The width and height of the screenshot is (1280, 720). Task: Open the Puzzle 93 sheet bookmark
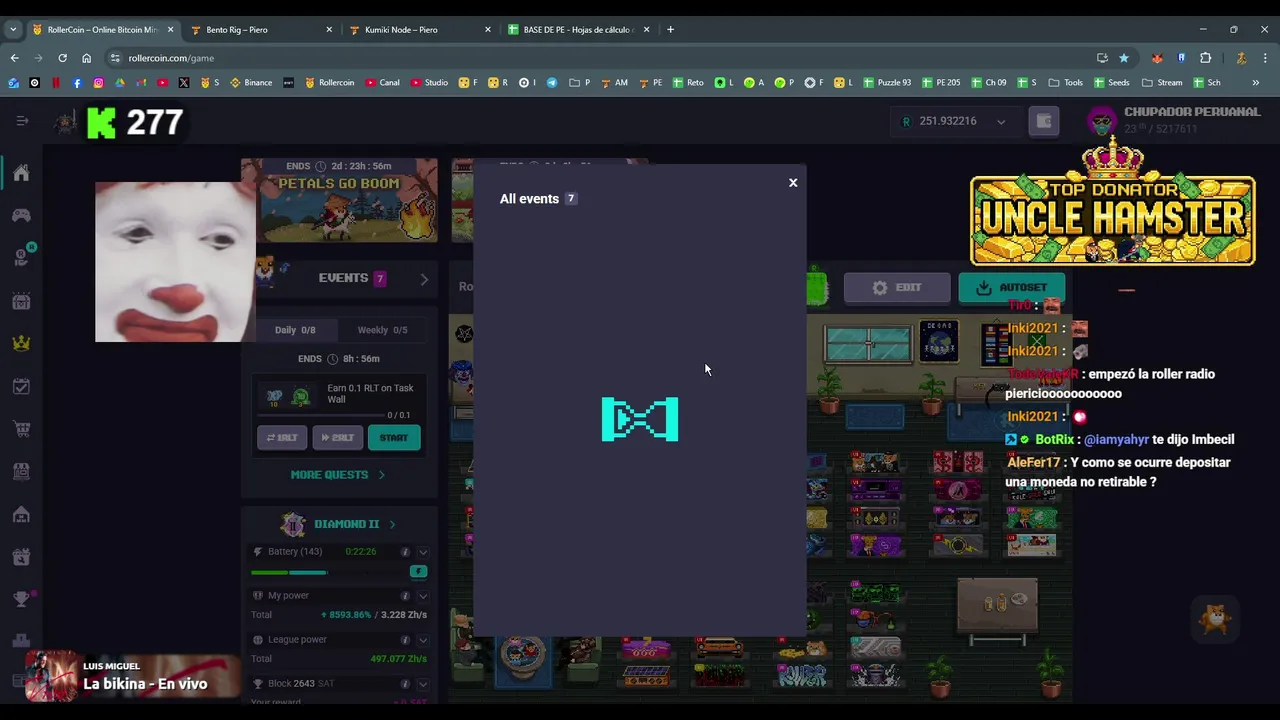point(886,83)
